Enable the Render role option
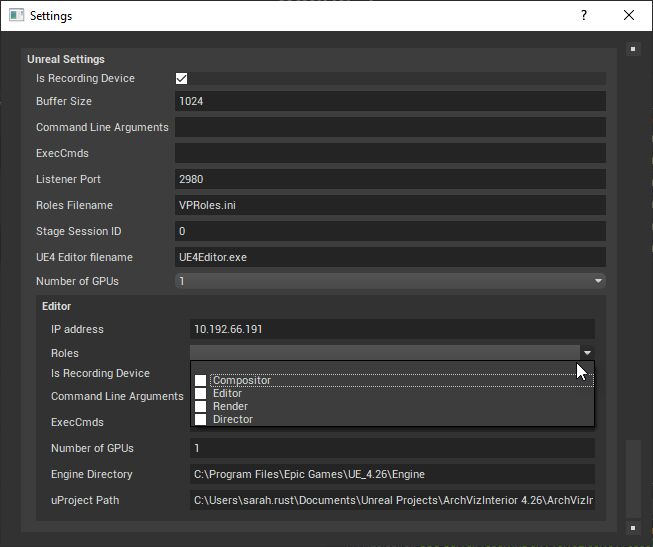Screen dimensions: 653x547 [201, 407]
